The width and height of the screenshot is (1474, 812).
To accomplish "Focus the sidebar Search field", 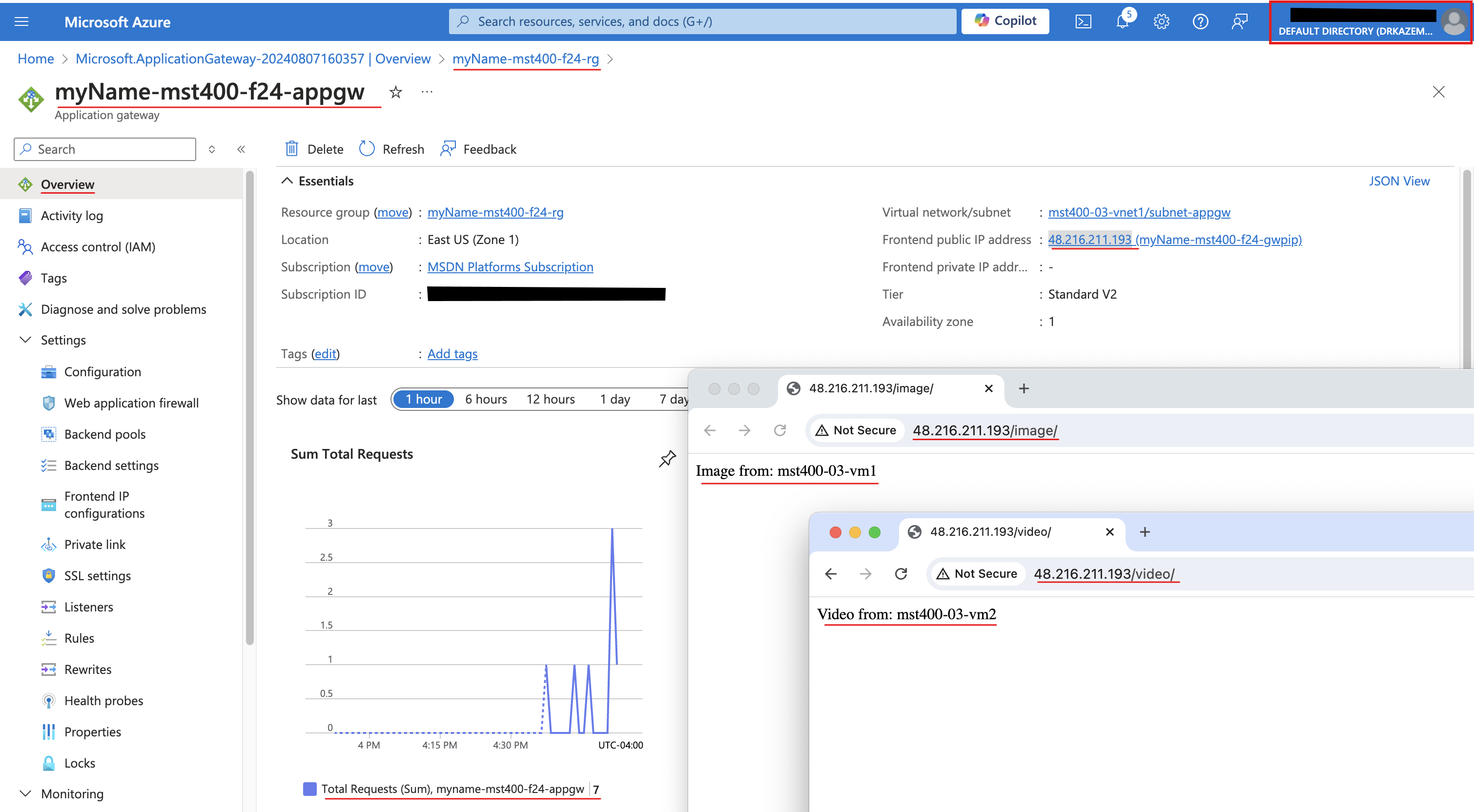I will [x=105, y=149].
